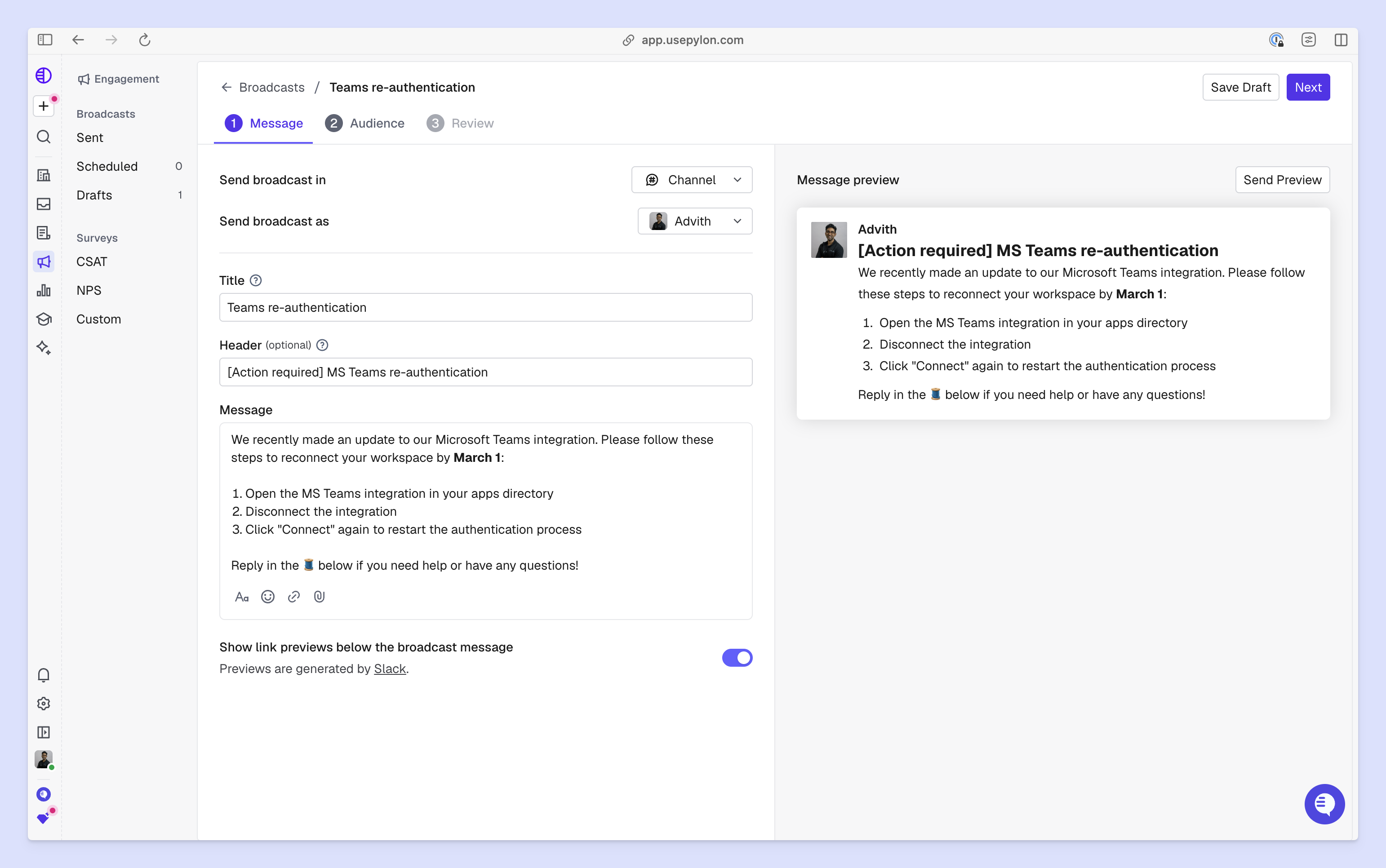The height and width of the screenshot is (868, 1386).
Task: Open the analytics bar chart sidebar icon
Action: [44, 291]
